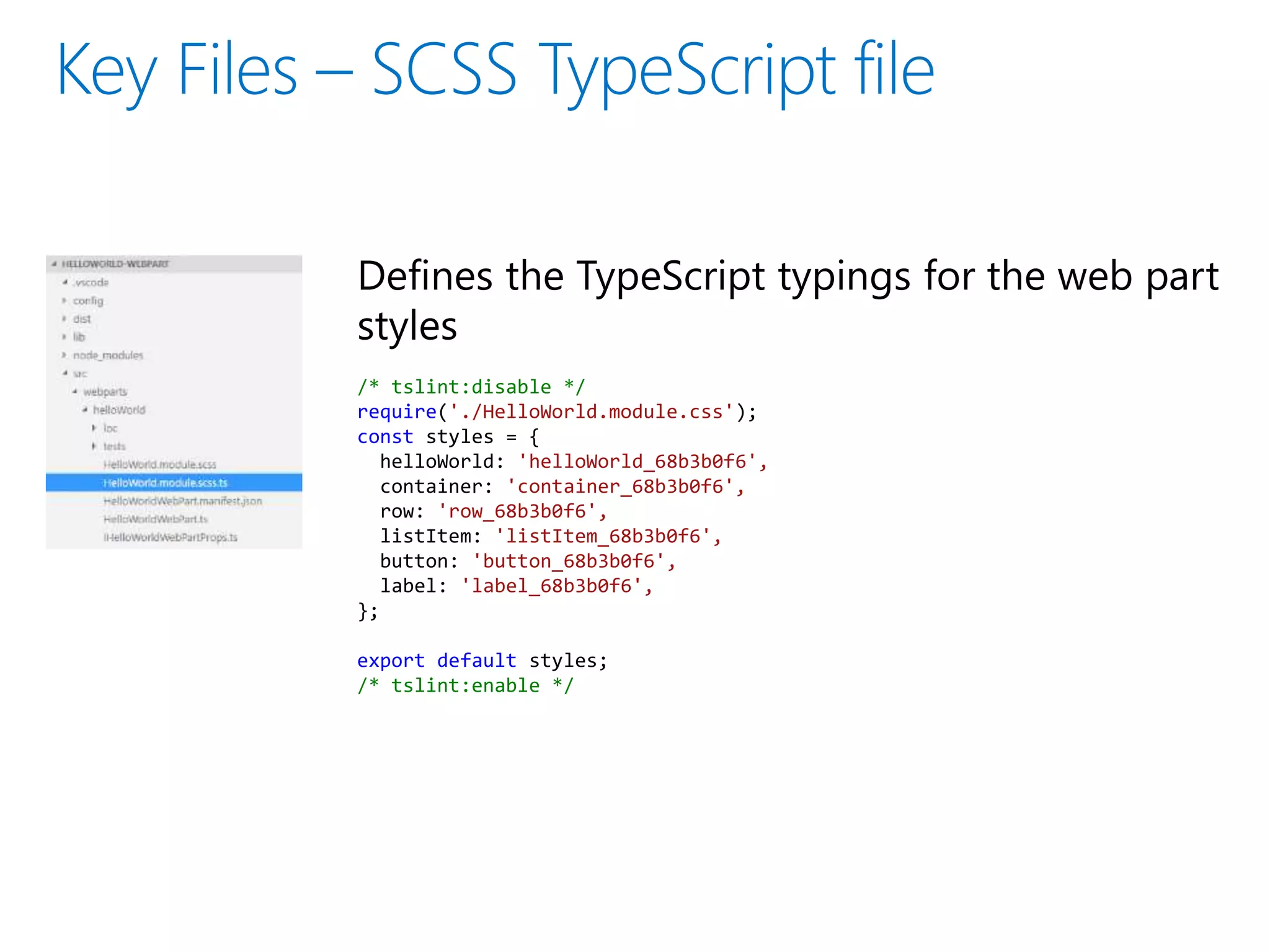Click the require('./HelloWorld.module.css') line
The image size is (1270, 952).
tap(557, 412)
